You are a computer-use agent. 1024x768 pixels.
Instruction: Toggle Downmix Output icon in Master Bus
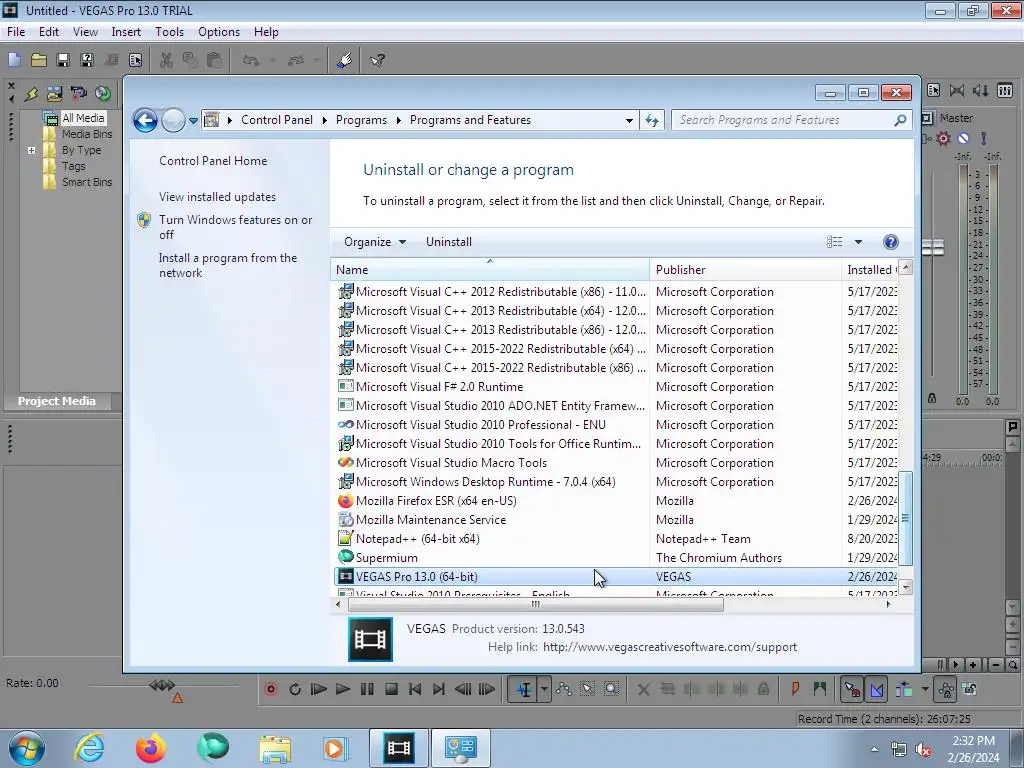(x=957, y=91)
